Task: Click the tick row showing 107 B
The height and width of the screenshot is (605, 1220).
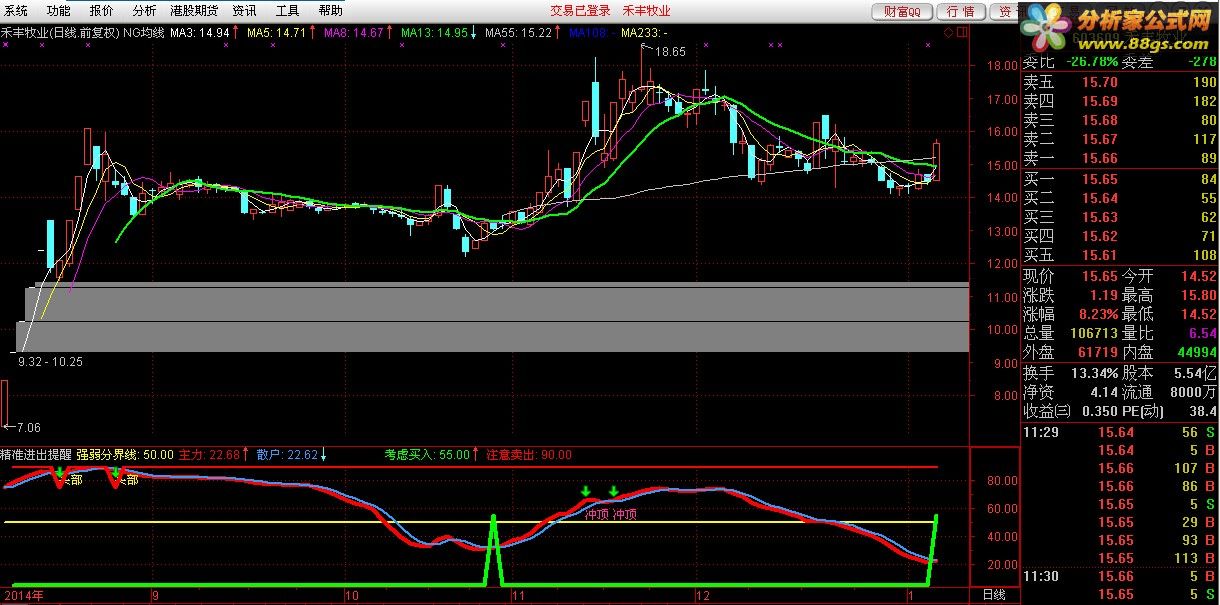Action: (1120, 468)
